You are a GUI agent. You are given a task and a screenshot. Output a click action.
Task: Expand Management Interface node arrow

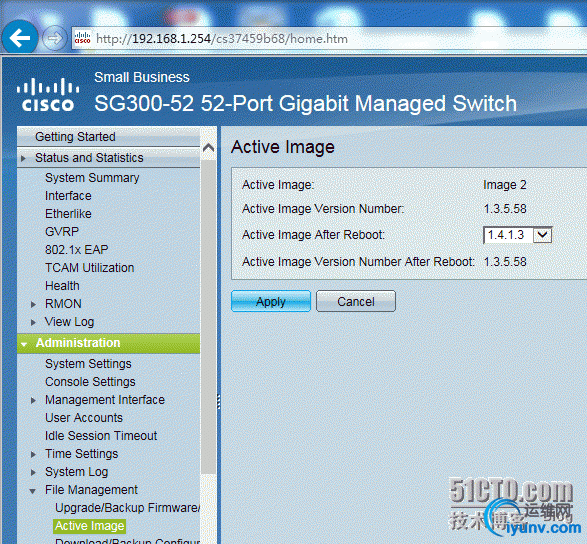(33, 400)
